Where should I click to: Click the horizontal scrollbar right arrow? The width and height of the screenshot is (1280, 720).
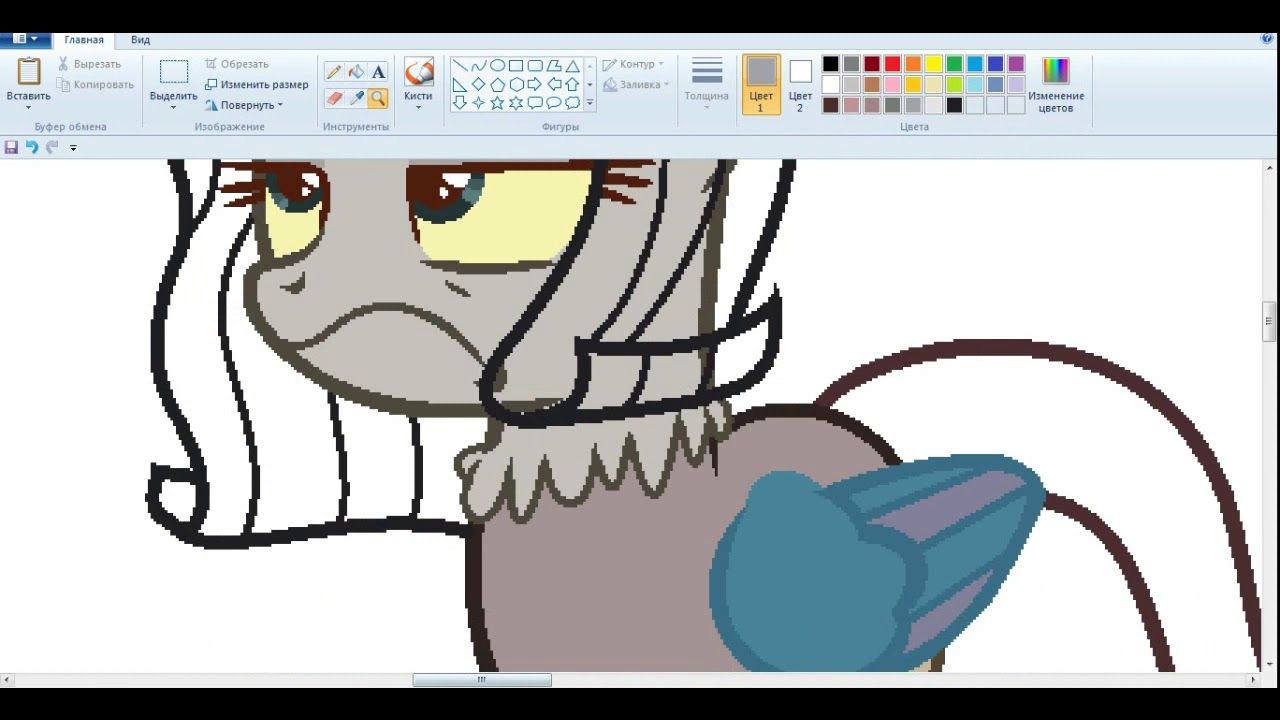(x=1253, y=680)
